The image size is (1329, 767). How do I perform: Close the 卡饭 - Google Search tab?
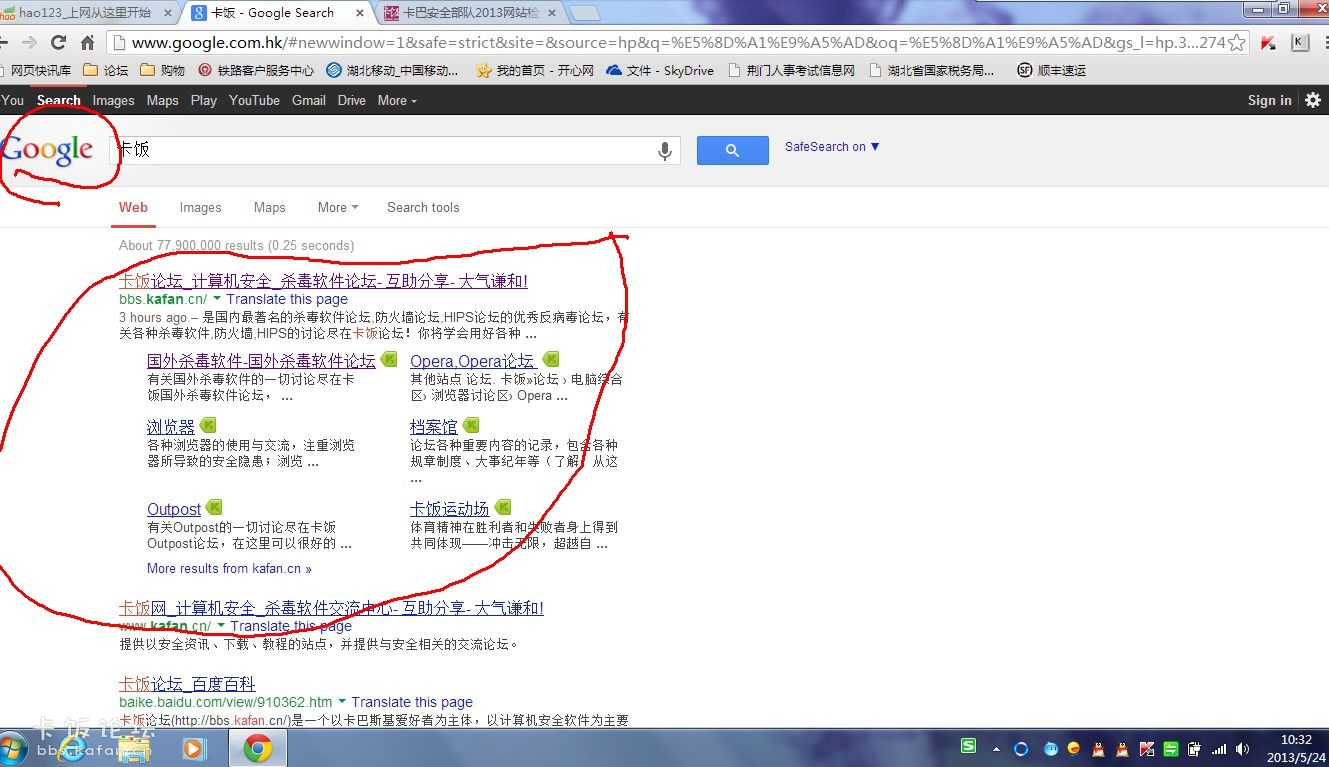[x=362, y=13]
